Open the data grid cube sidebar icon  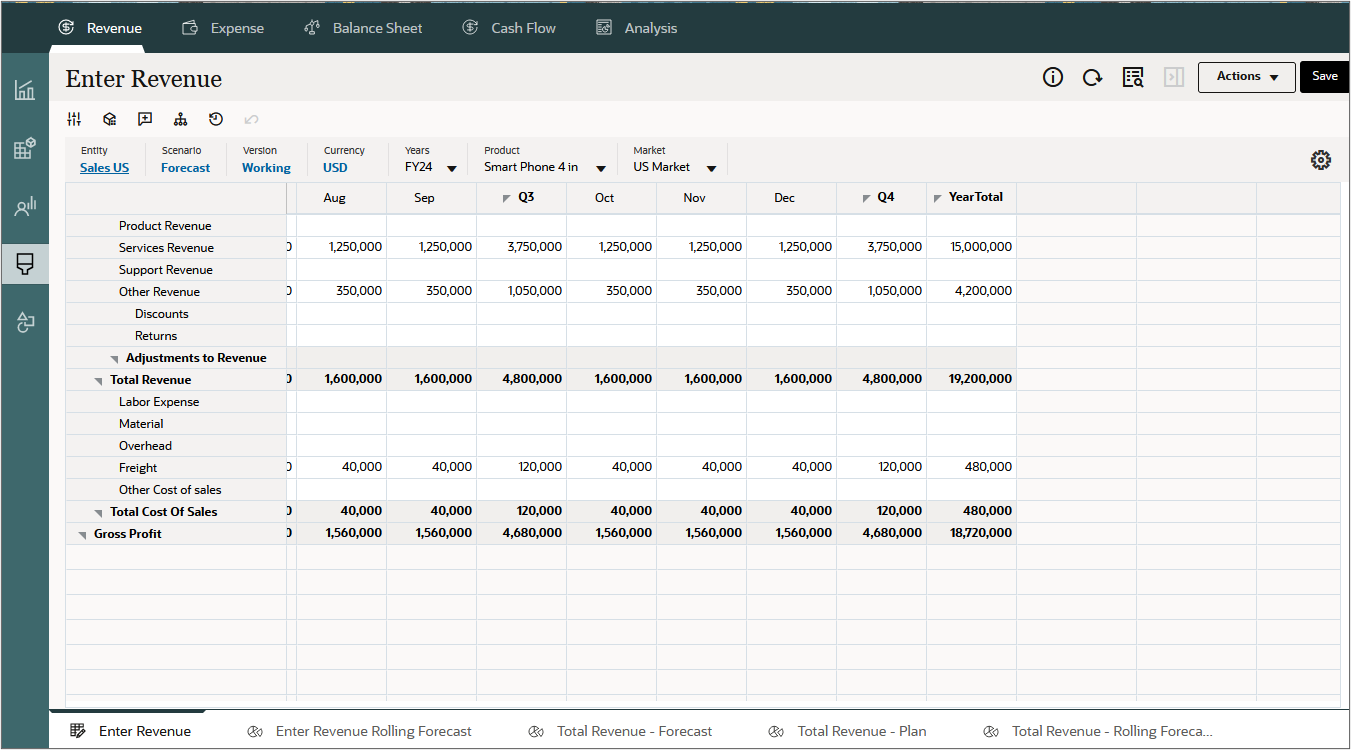(x=25, y=149)
